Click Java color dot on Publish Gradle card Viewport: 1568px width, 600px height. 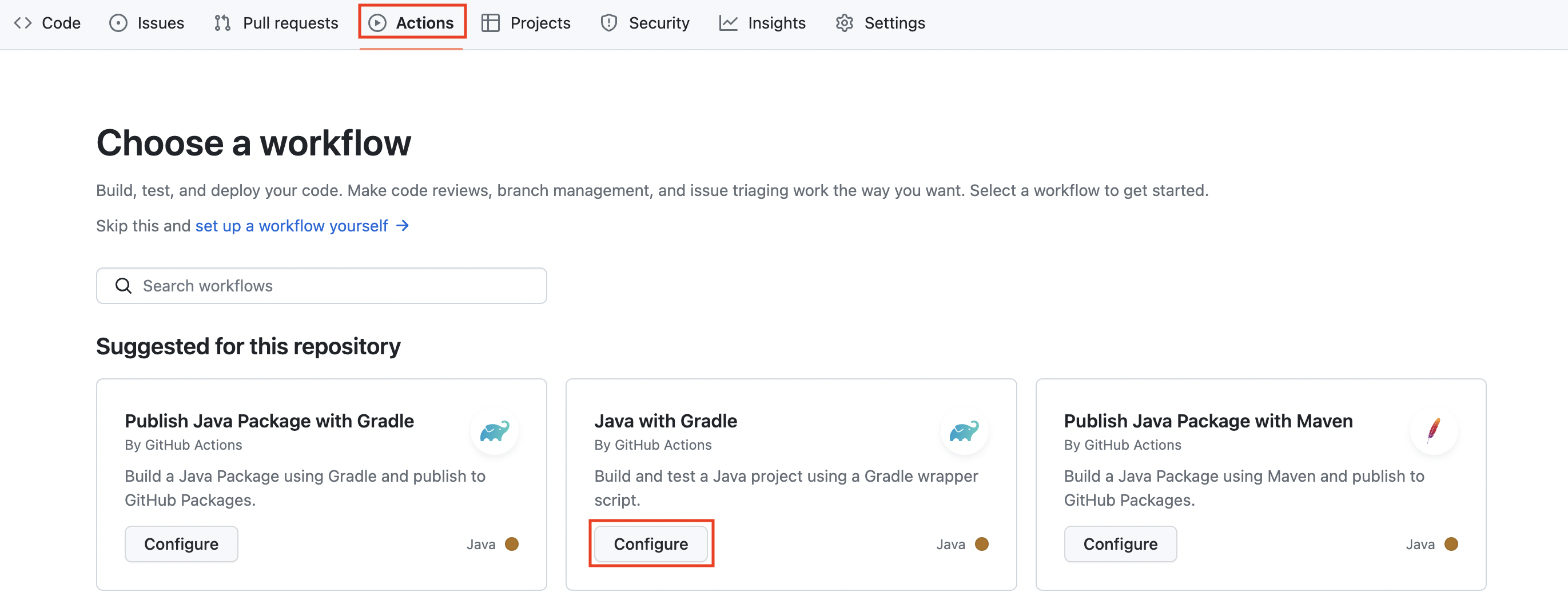[512, 543]
